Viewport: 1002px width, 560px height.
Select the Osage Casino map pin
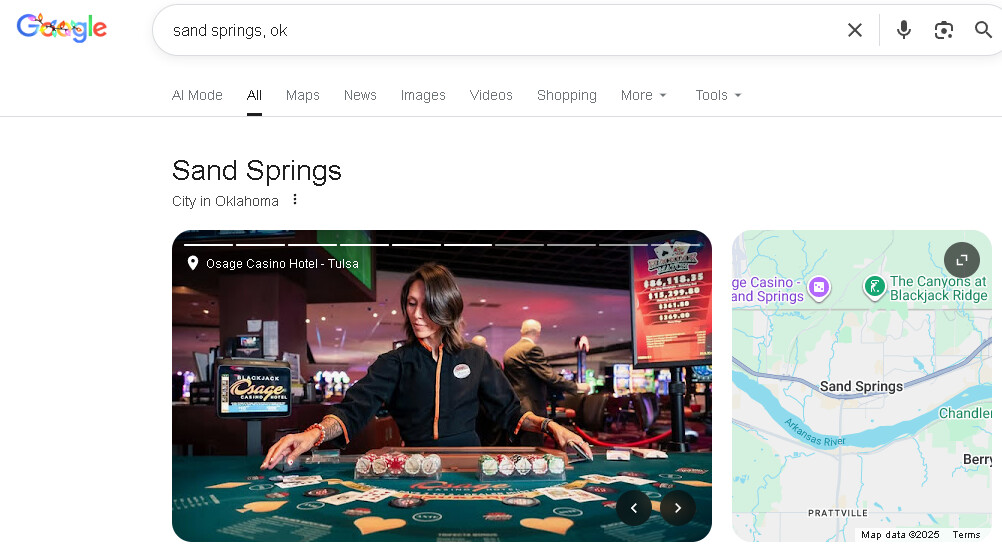819,287
